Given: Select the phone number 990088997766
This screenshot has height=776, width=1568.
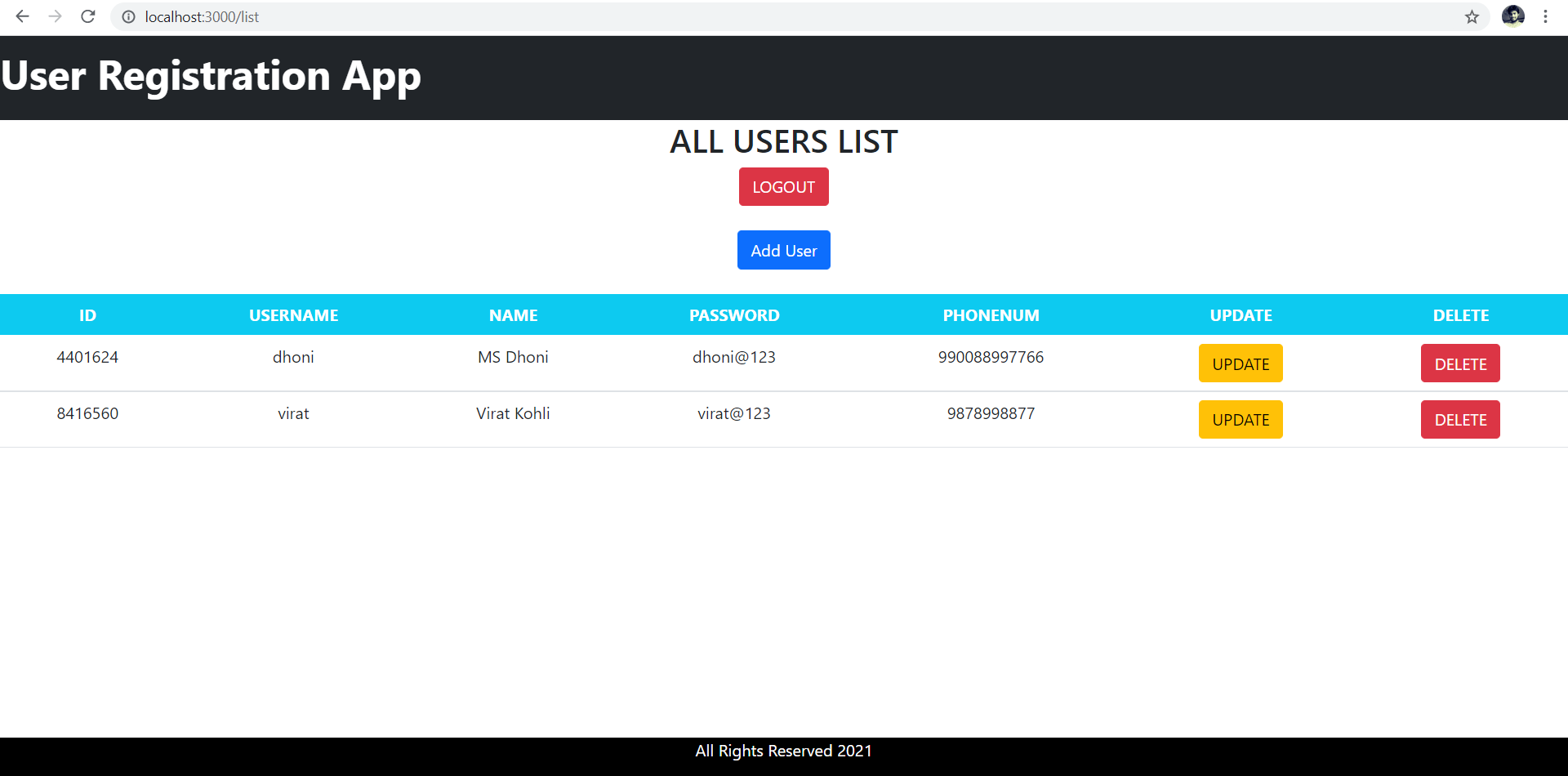Looking at the screenshot, I should 991,357.
